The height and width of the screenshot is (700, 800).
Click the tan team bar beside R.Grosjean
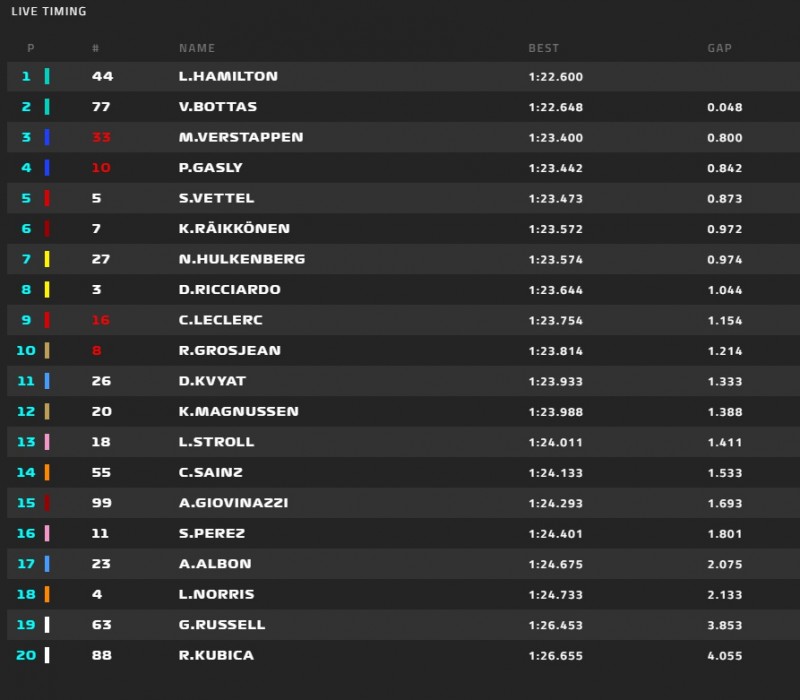click(47, 350)
